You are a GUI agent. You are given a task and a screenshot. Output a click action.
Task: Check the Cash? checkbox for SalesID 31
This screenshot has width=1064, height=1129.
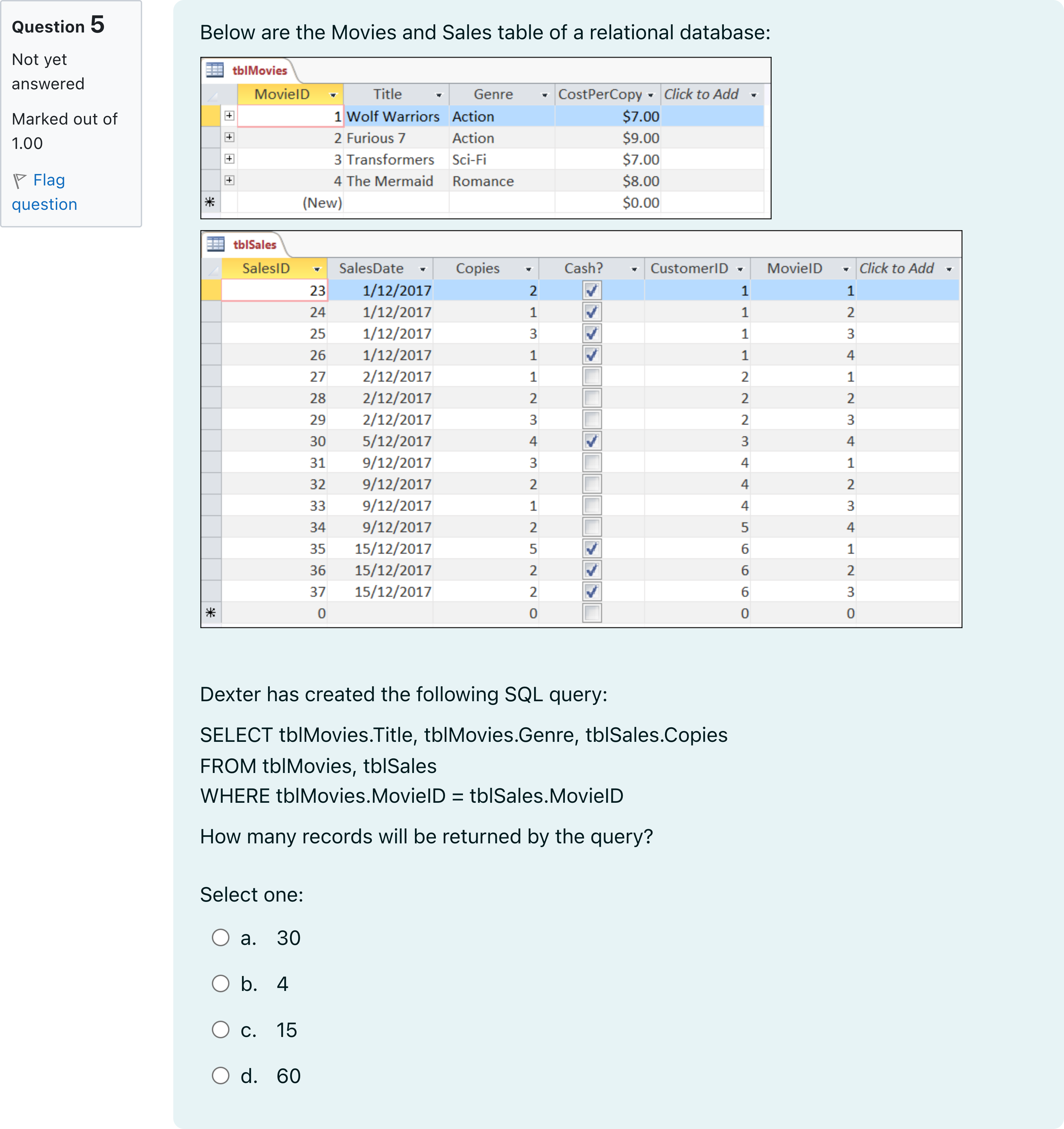(x=592, y=463)
